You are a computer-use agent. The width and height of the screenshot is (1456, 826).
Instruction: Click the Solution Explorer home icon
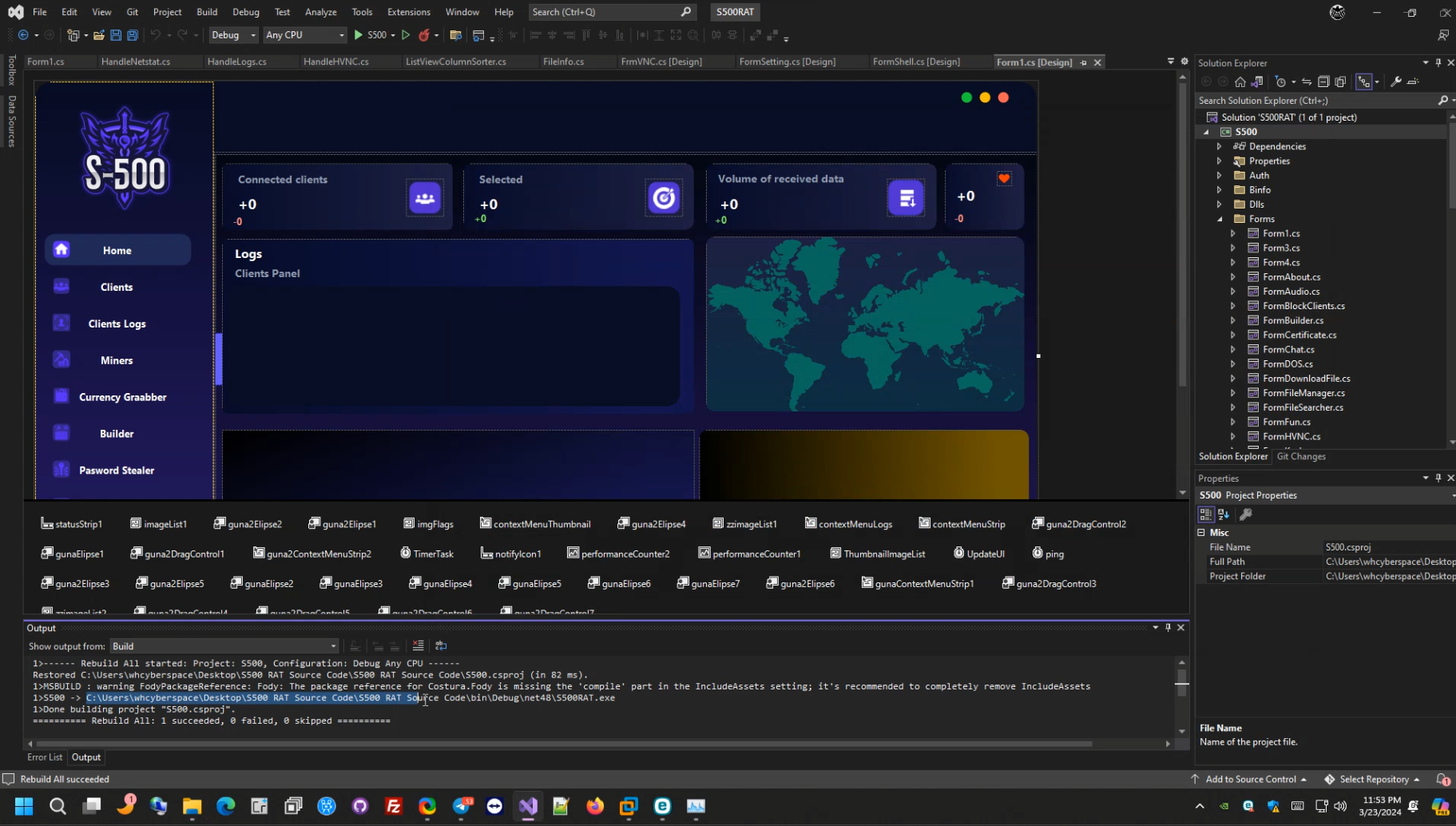(x=1240, y=81)
